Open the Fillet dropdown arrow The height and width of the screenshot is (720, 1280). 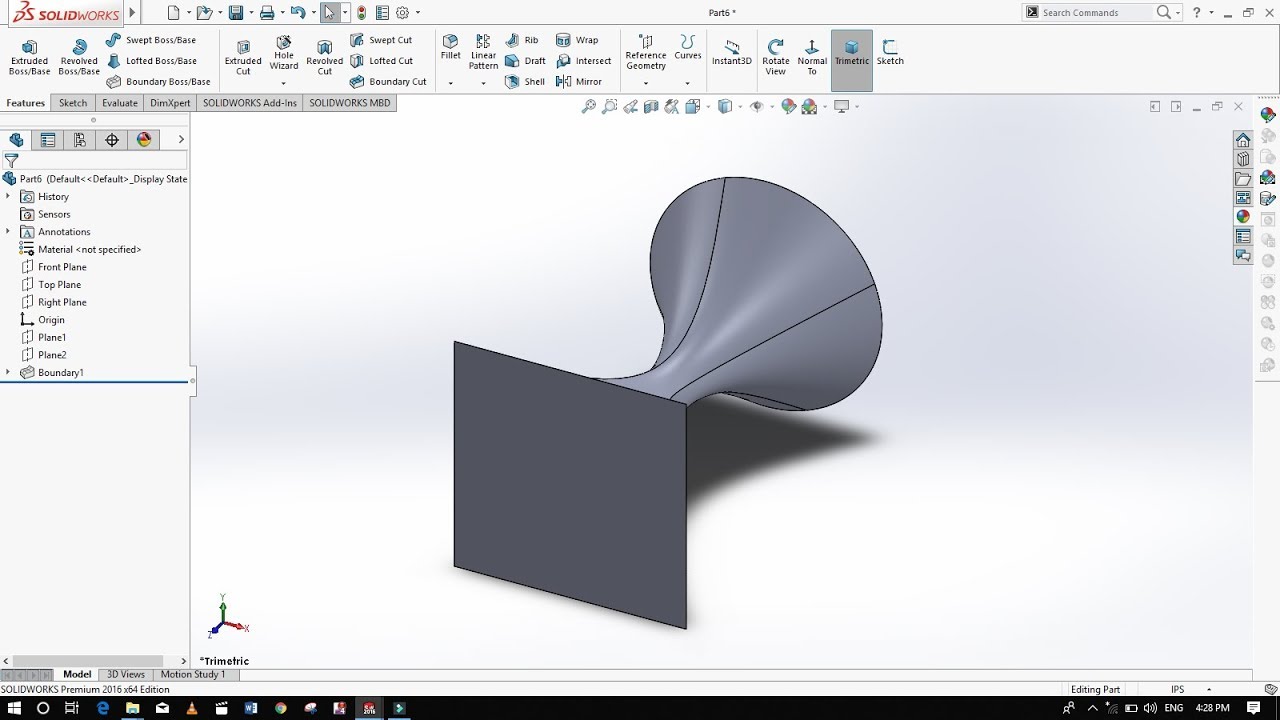click(451, 83)
